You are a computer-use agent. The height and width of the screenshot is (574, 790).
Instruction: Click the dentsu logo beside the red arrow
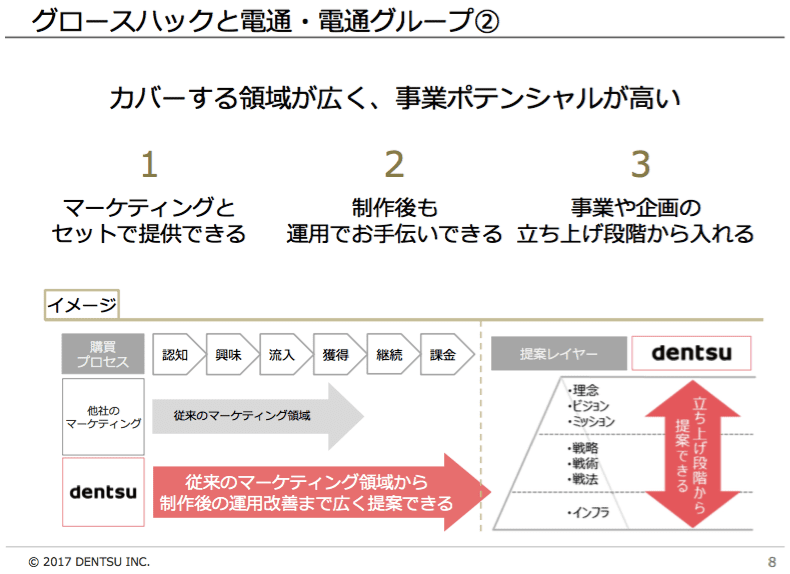[103, 492]
